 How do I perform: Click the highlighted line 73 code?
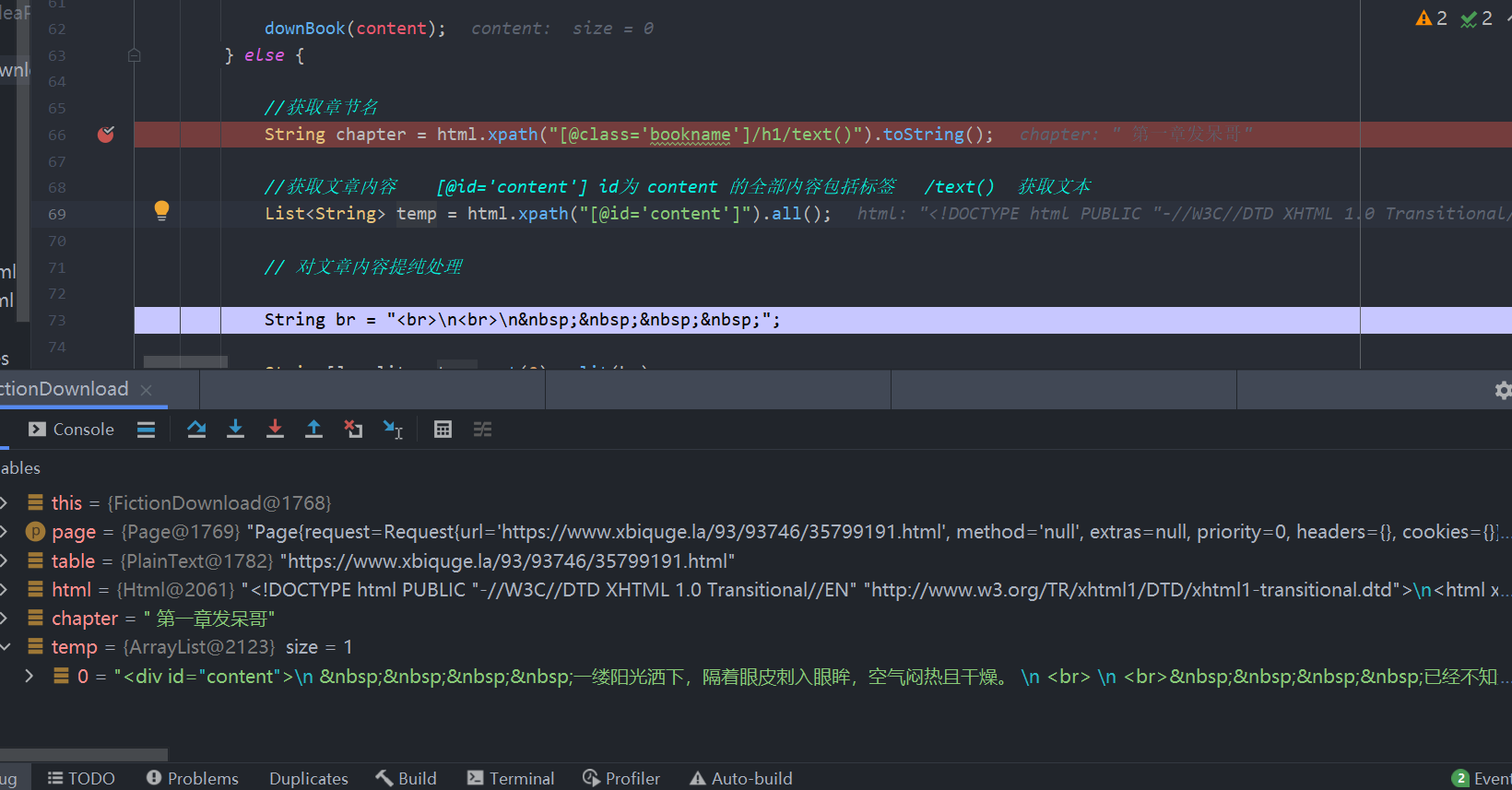(x=522, y=320)
